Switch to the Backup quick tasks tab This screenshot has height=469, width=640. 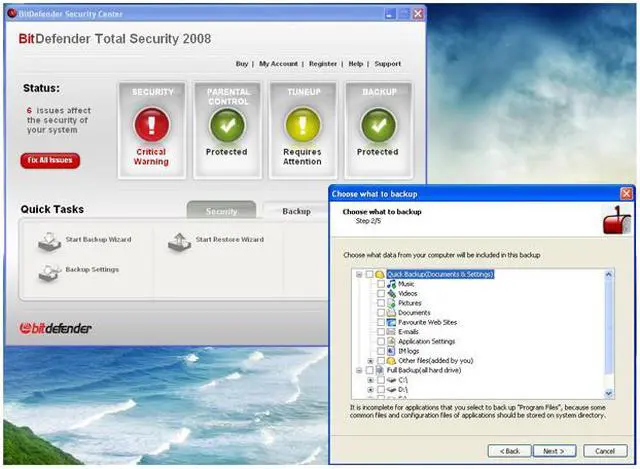[x=296, y=211]
